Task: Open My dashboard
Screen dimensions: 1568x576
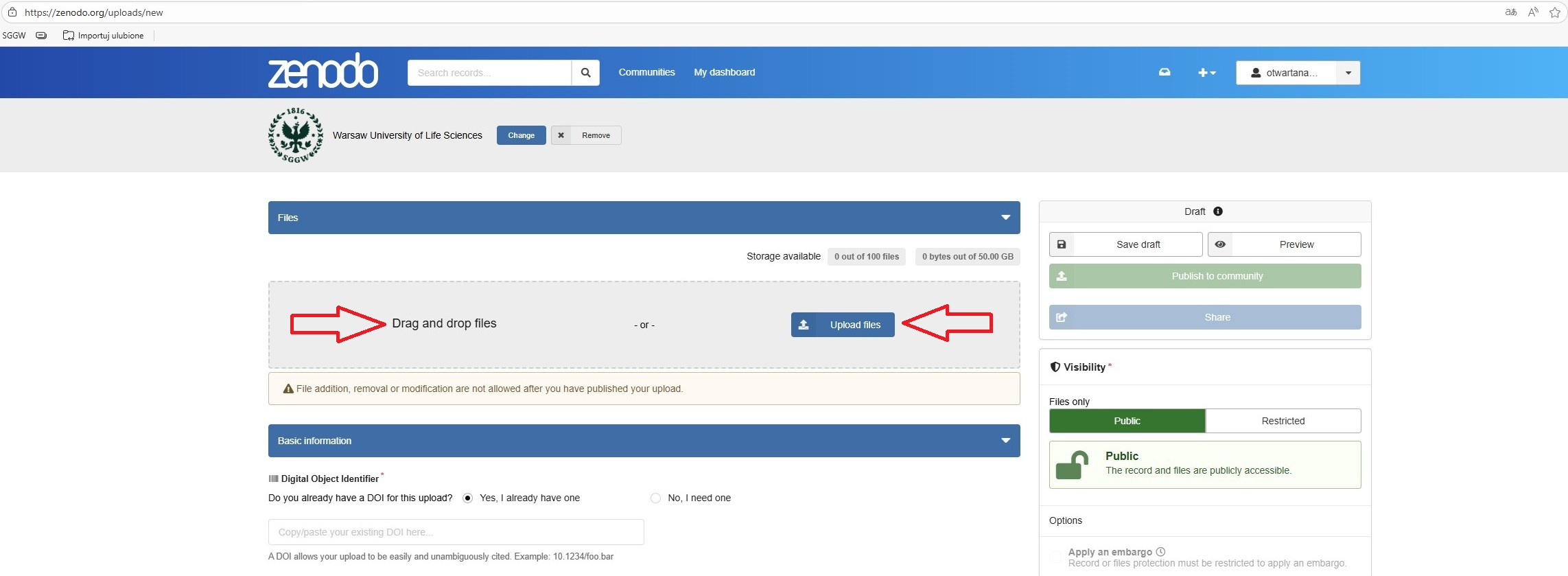Action: [724, 72]
